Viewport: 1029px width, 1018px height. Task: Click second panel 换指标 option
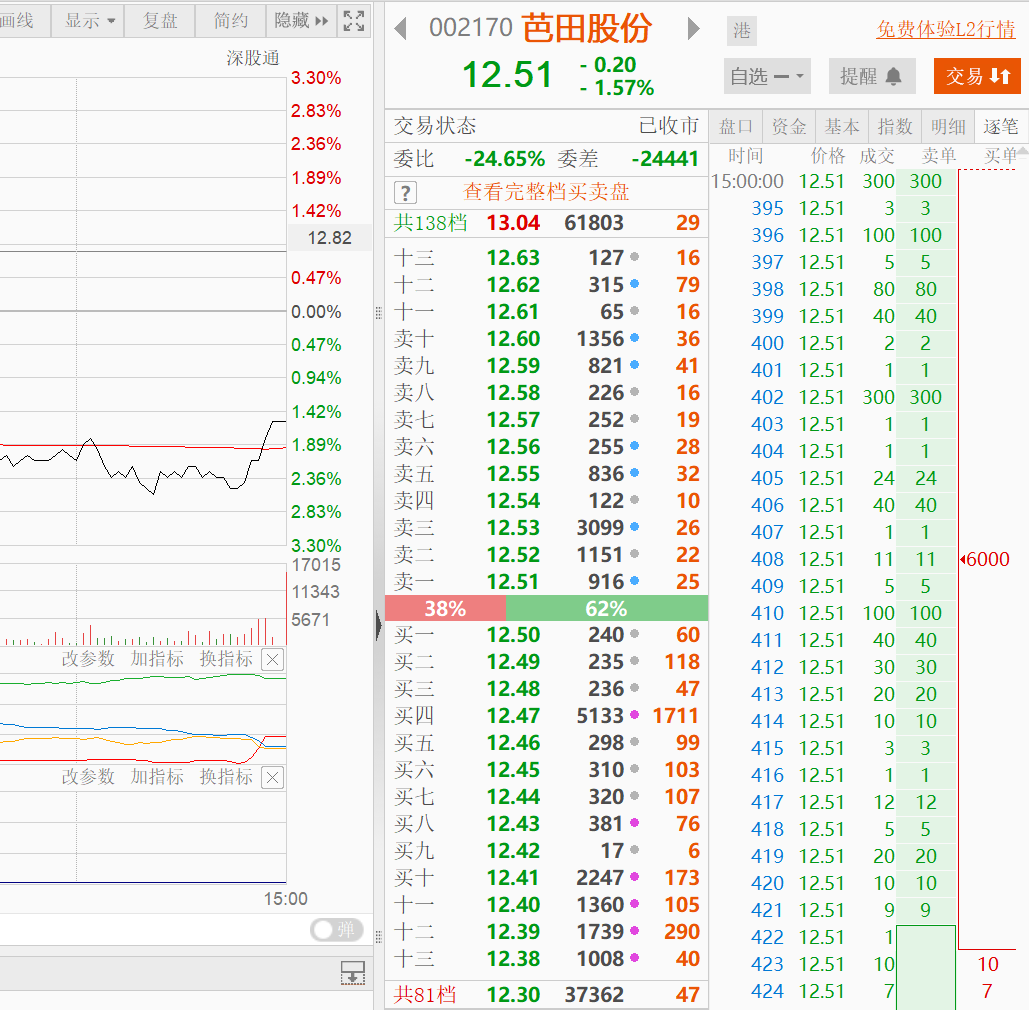(226, 777)
